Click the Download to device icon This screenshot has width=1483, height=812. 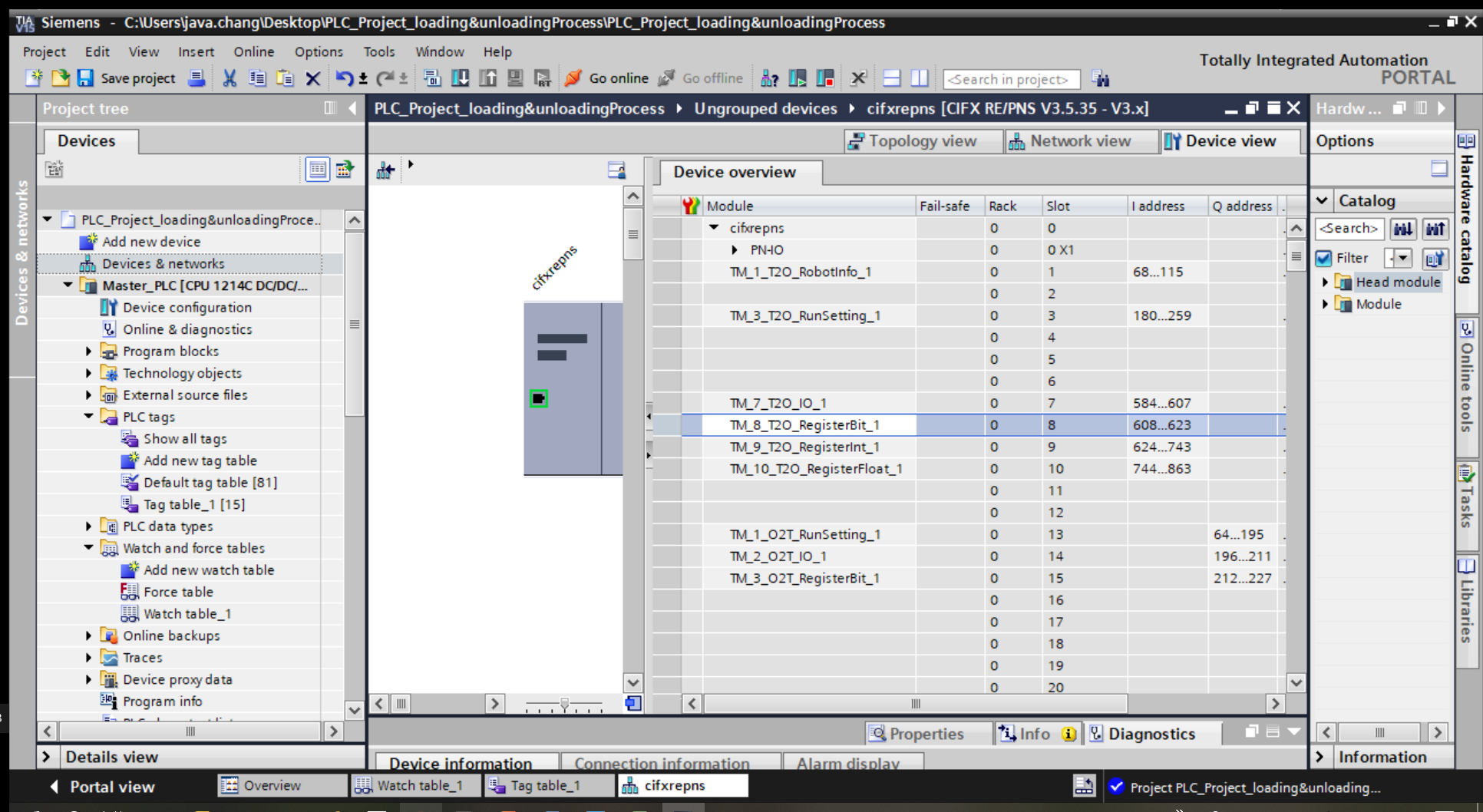pyautogui.click(x=460, y=78)
